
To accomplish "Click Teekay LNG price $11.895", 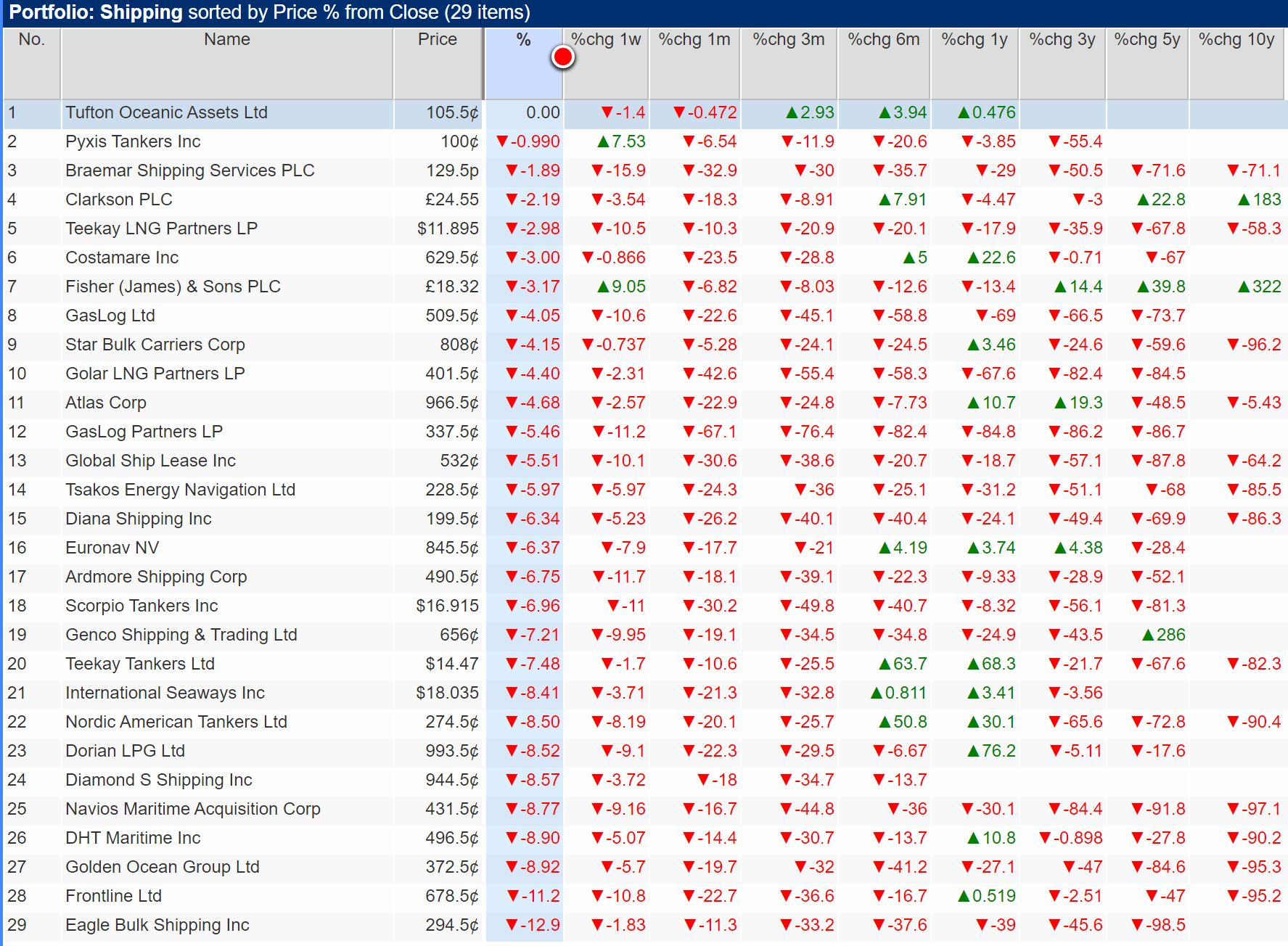I will [448, 229].
